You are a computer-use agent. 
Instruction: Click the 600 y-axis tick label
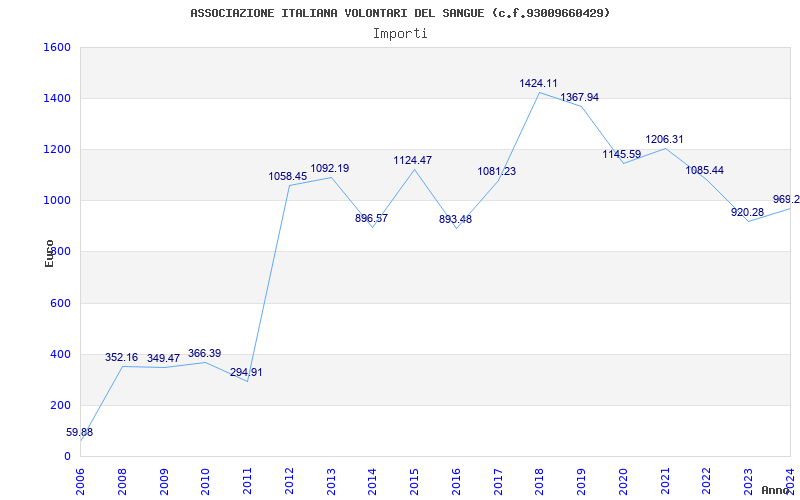pyautogui.click(x=61, y=303)
